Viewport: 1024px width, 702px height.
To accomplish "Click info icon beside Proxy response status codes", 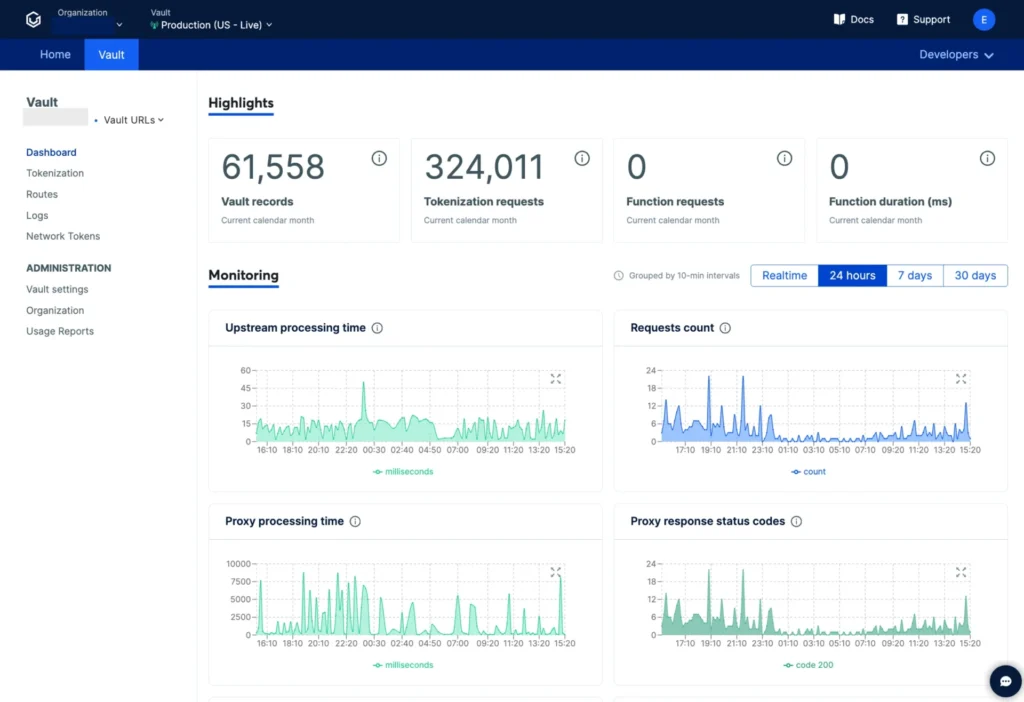I will click(x=796, y=521).
